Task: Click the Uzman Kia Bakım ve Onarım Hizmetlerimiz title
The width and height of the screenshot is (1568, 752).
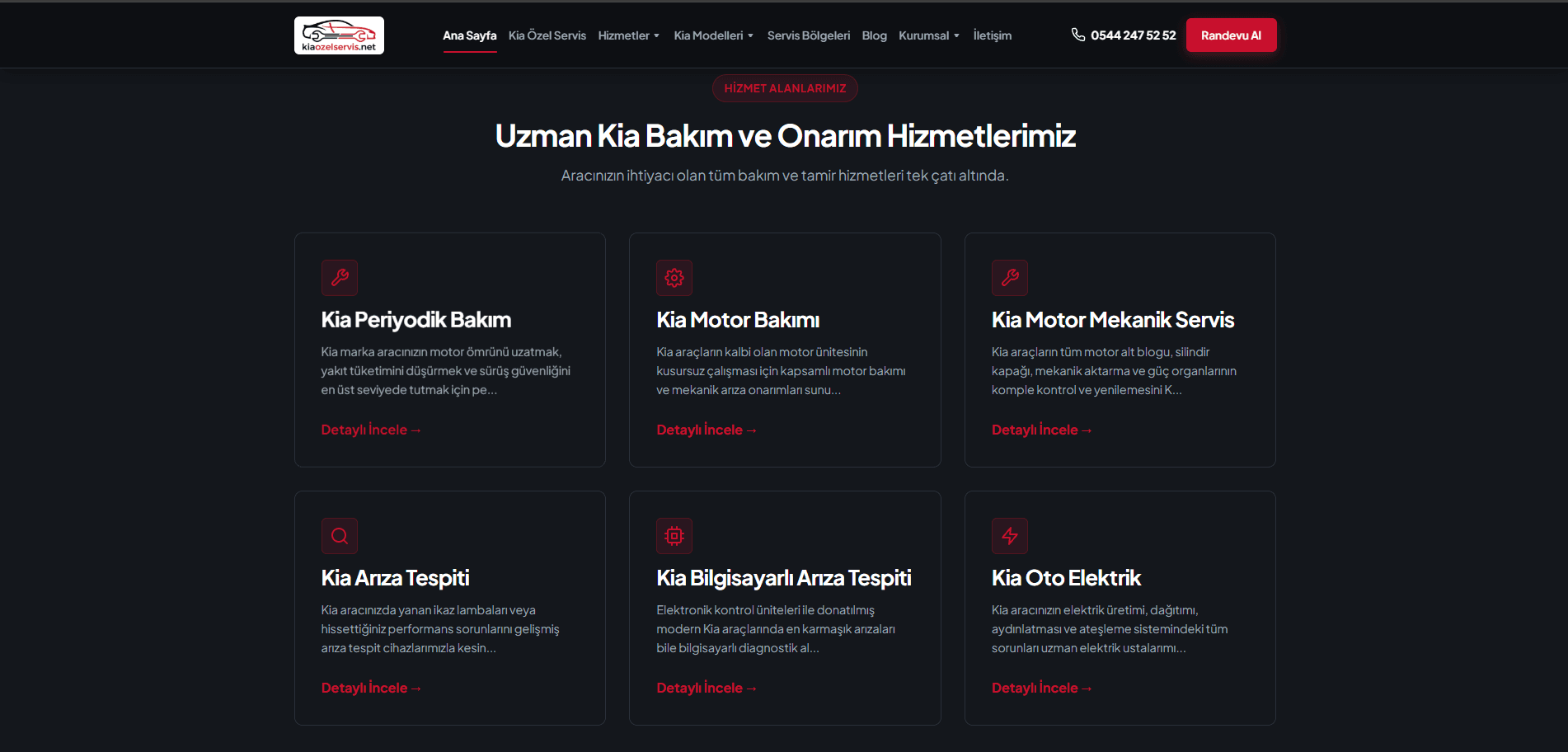Action: 785,136
